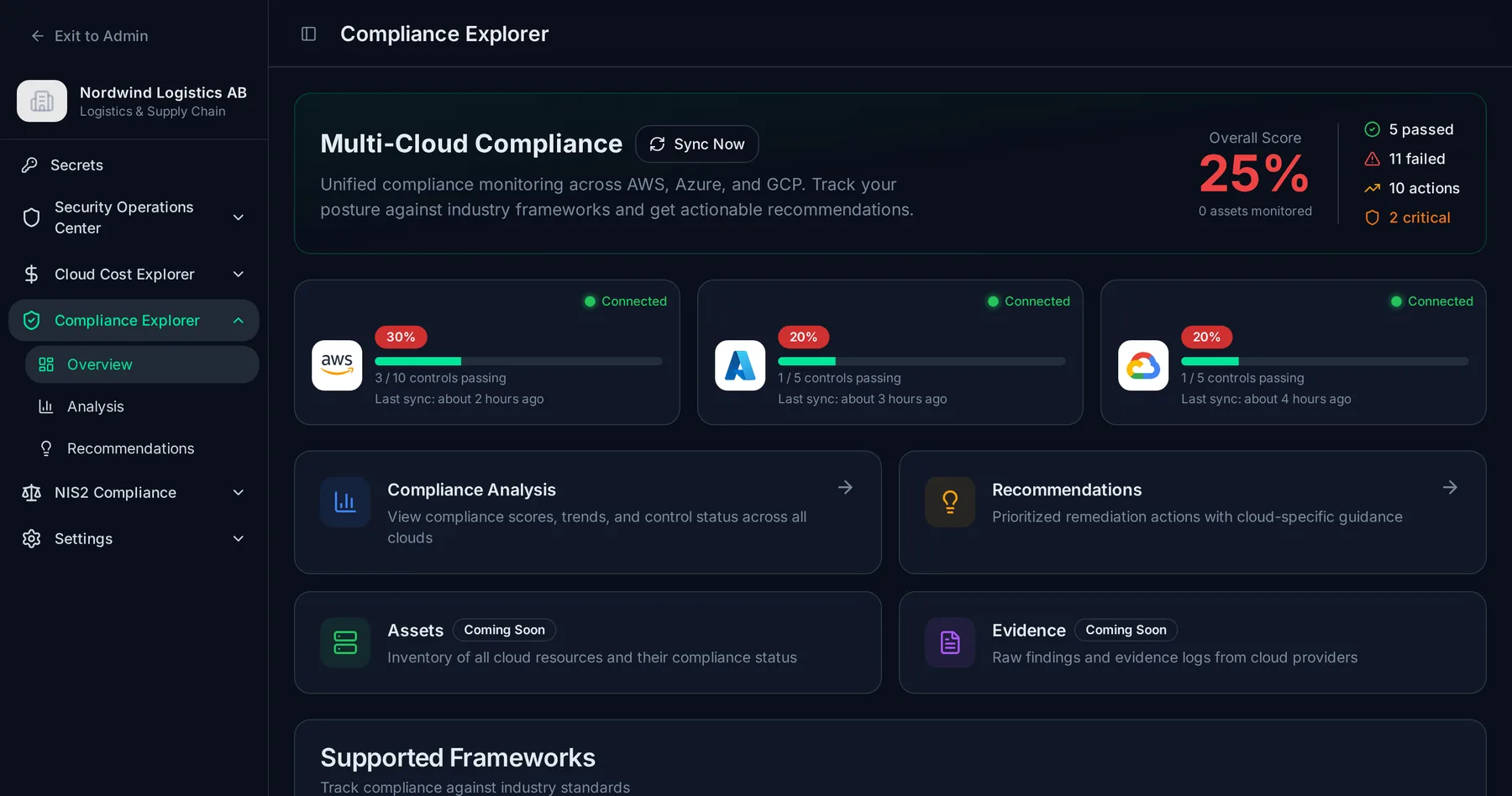Screen dimensions: 1512x796
Task: Click the Cloud Cost Explorer dollar icon
Action: (31, 275)
